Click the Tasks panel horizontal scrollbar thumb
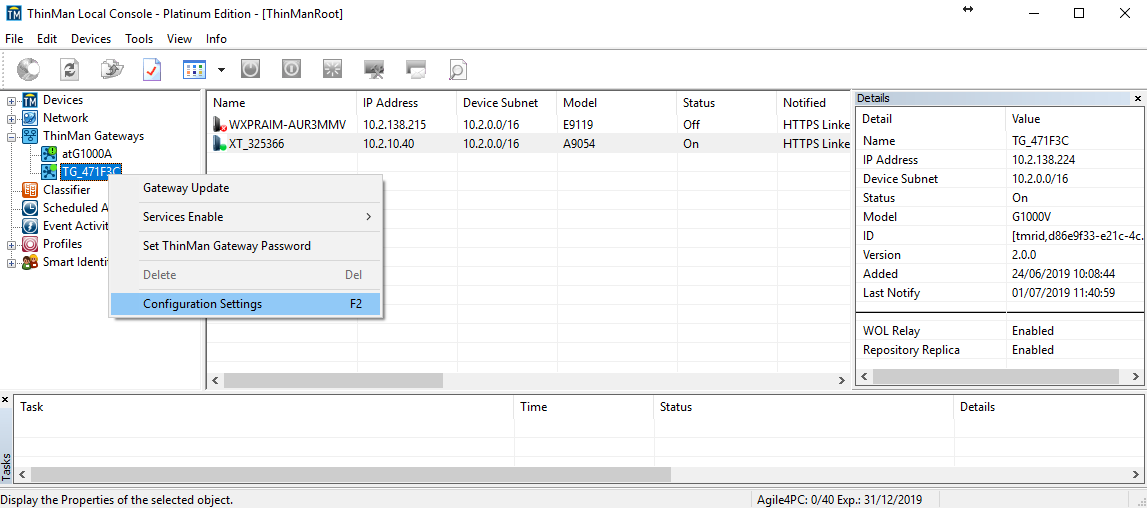The height and width of the screenshot is (508, 1147). coord(350,474)
